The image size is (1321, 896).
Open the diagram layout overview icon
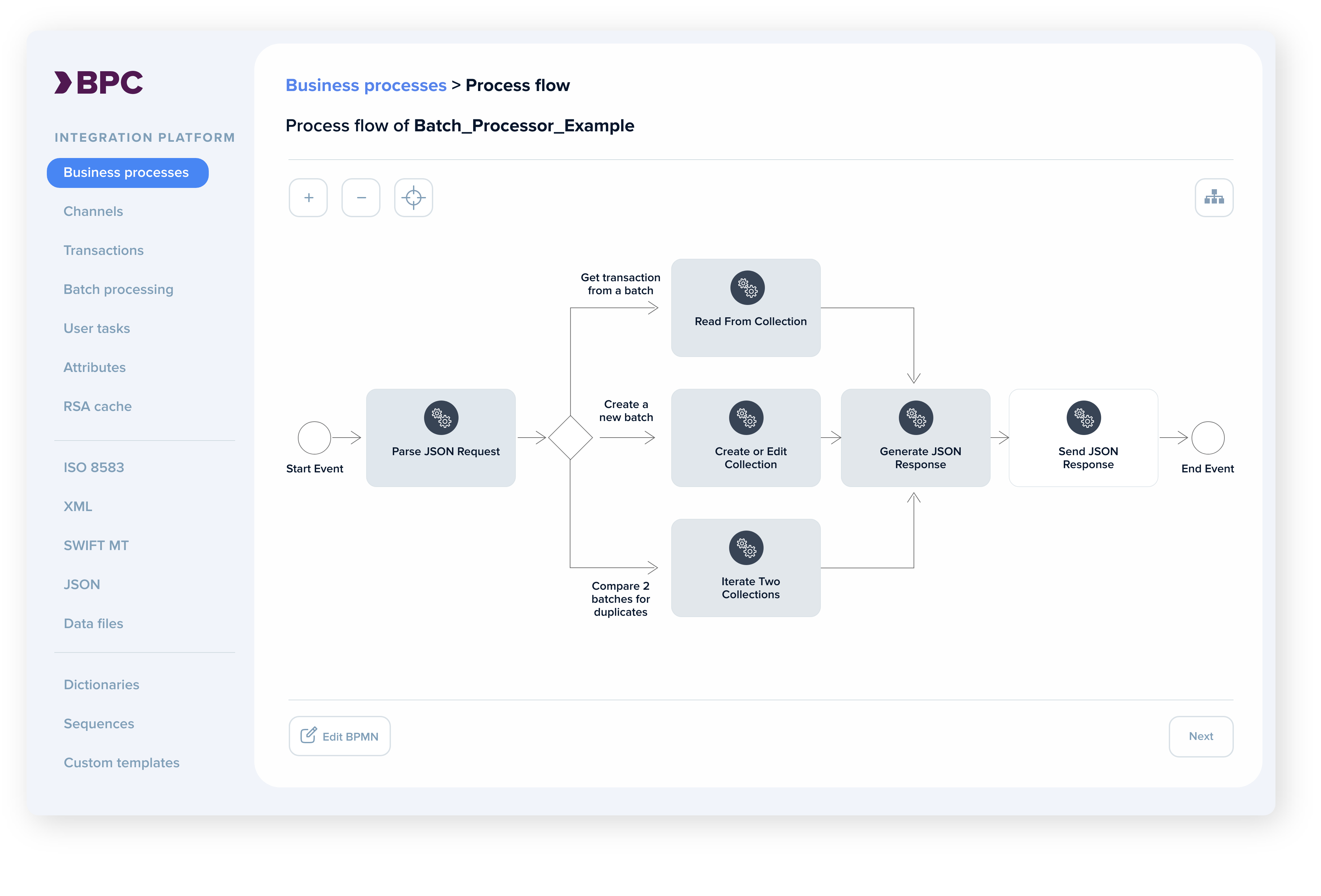coord(1214,198)
